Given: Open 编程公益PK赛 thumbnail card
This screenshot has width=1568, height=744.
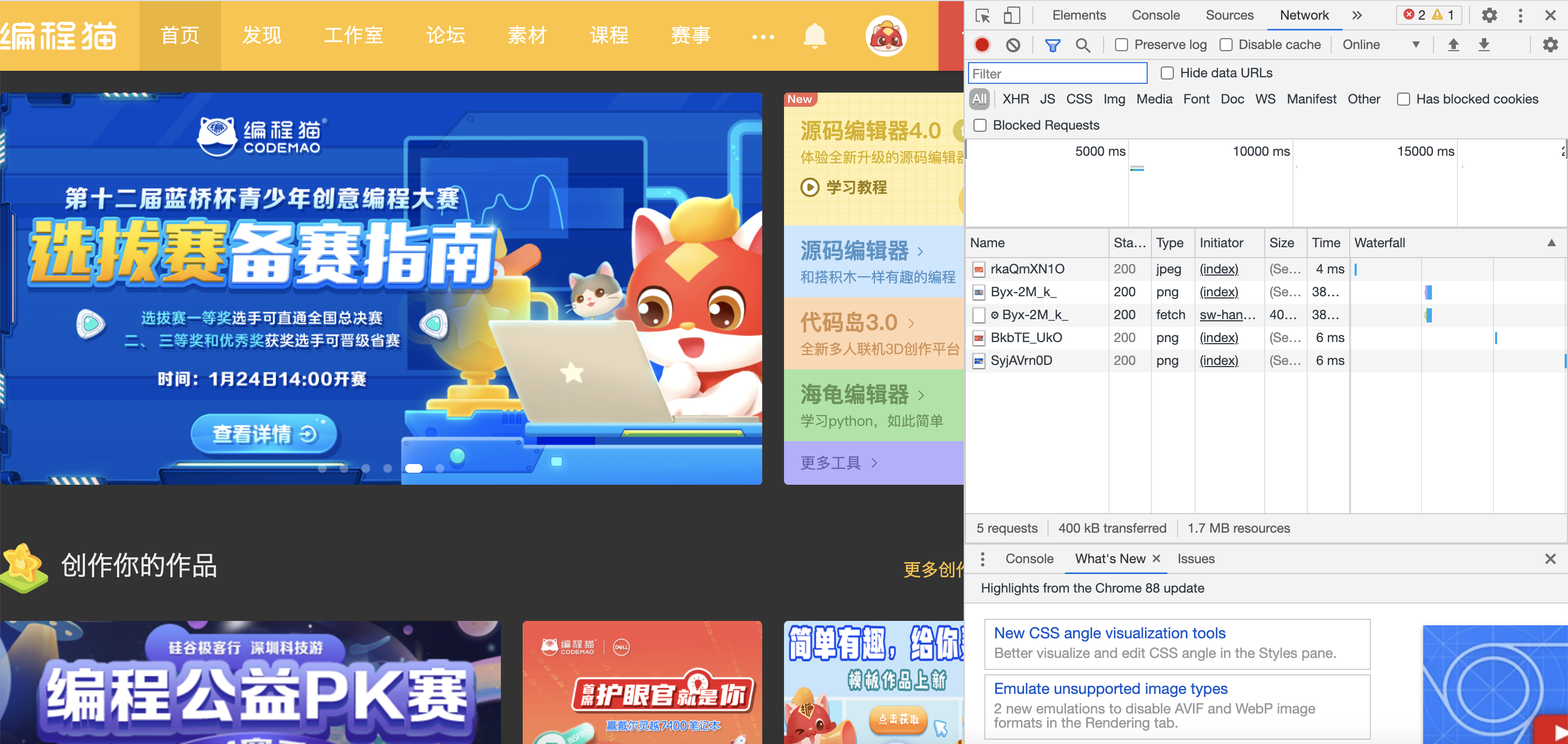Looking at the screenshot, I should [x=250, y=682].
